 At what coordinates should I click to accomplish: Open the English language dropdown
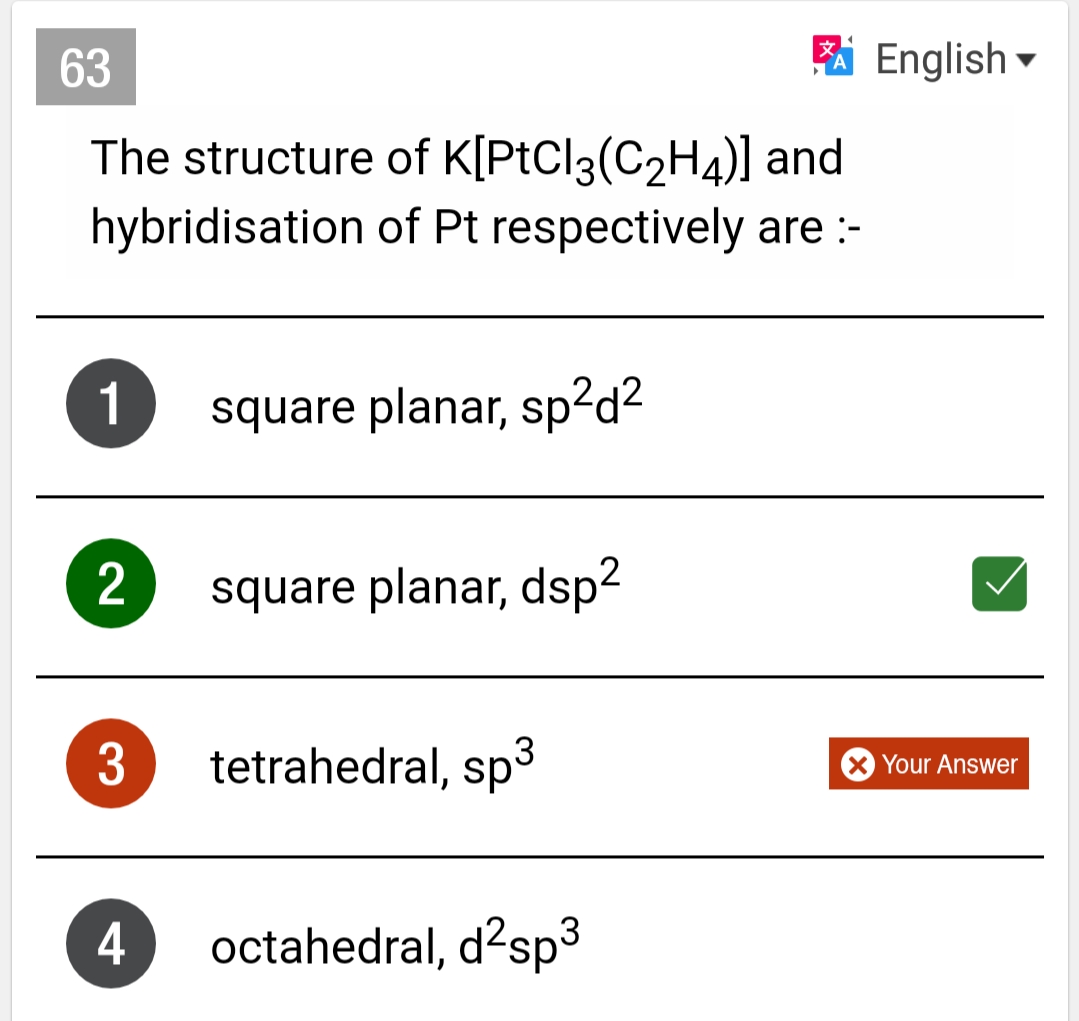pyautogui.click(x=955, y=59)
